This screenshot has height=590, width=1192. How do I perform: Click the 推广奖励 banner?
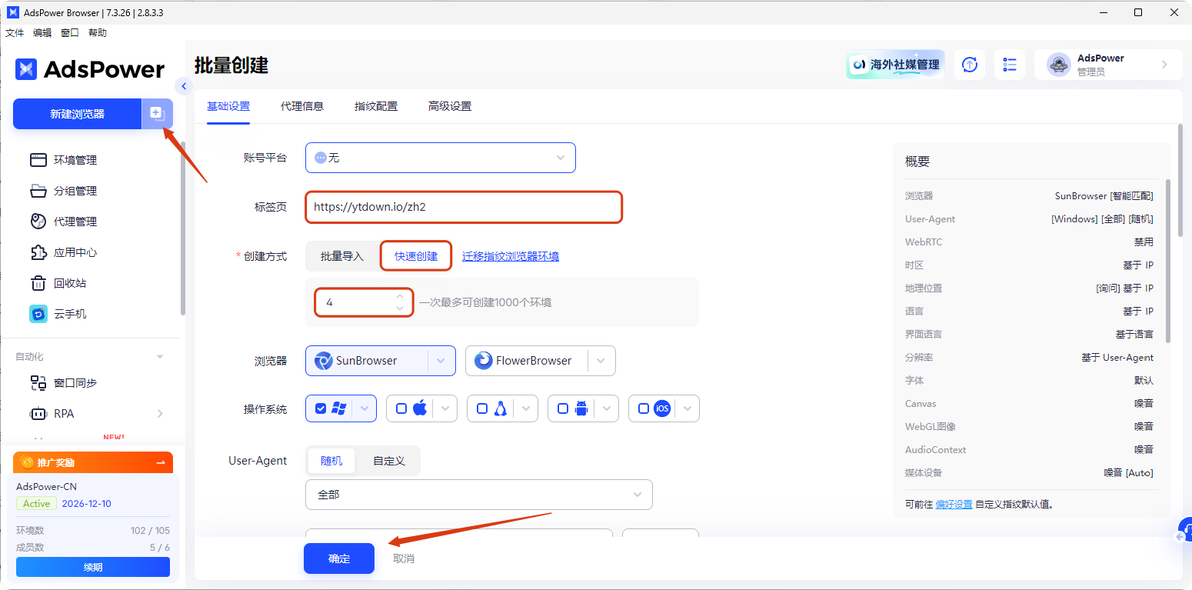pos(94,462)
